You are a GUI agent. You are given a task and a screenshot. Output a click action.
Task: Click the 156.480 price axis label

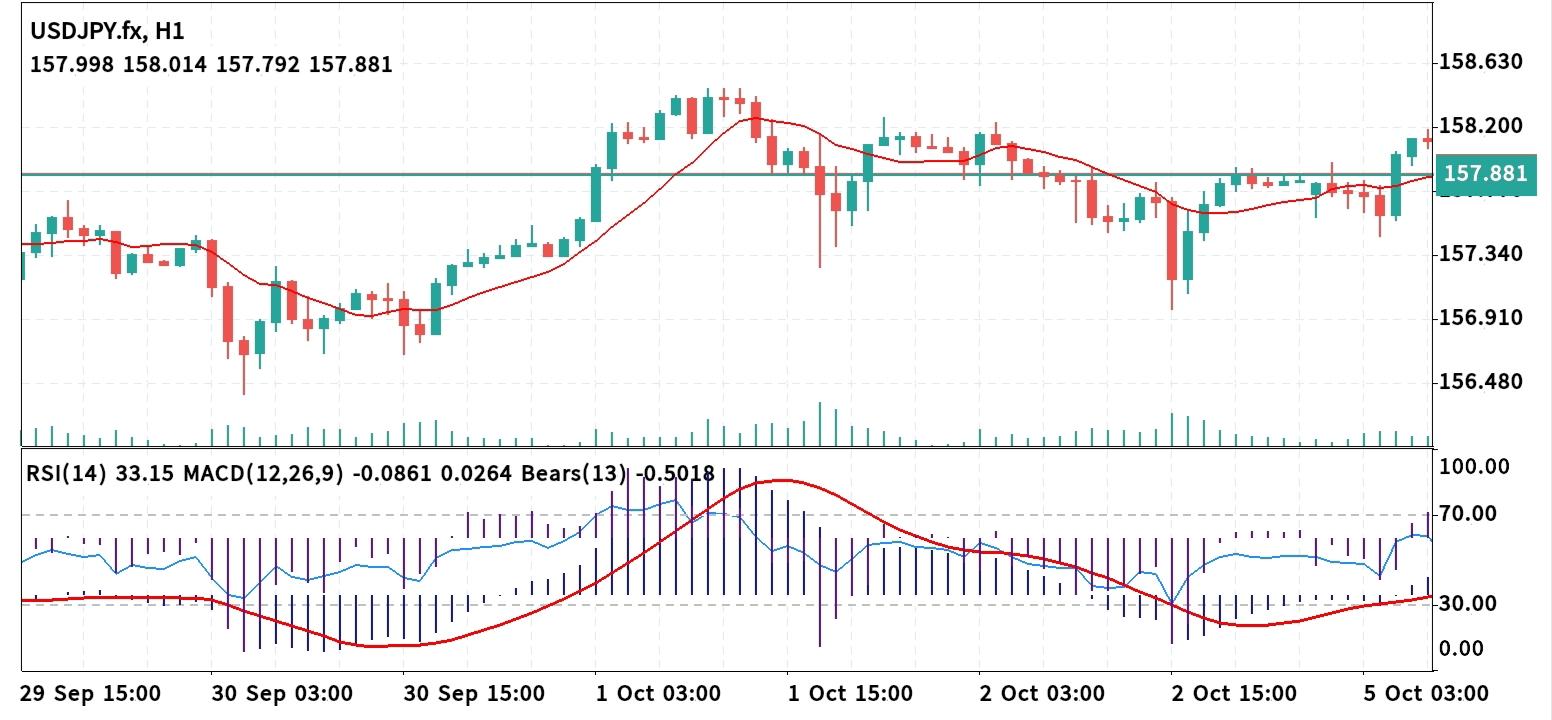click(1480, 382)
